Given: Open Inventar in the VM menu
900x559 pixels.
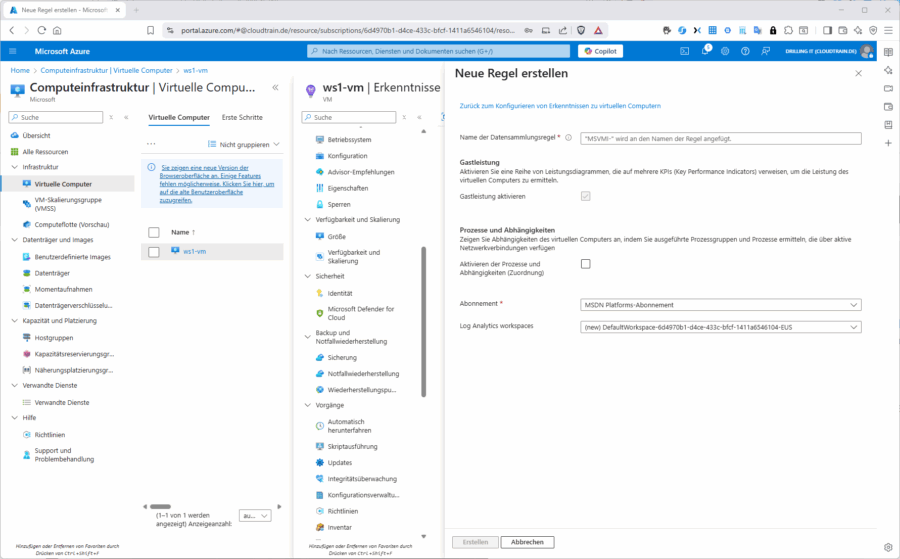Looking at the screenshot, I should pyautogui.click(x=339, y=527).
